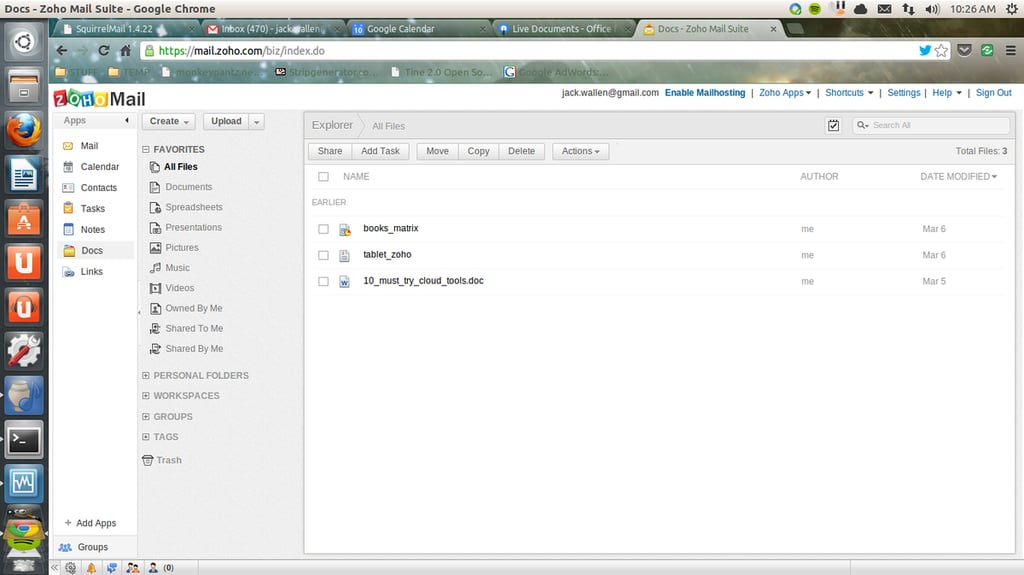The height and width of the screenshot is (575, 1024).
Task: Open Mail app in sidebar
Action: pos(89,146)
